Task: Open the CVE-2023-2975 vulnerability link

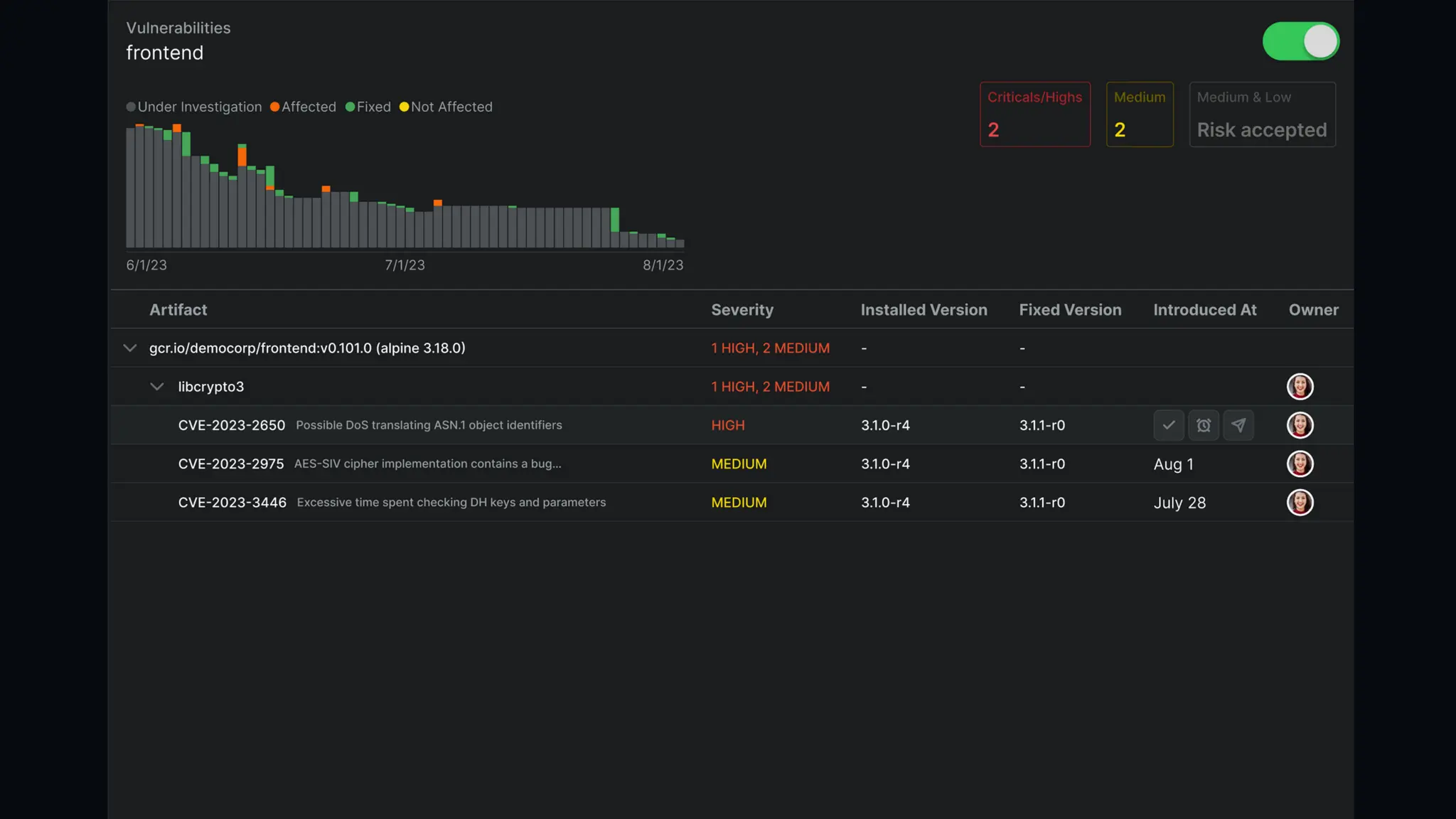Action: 231,464
